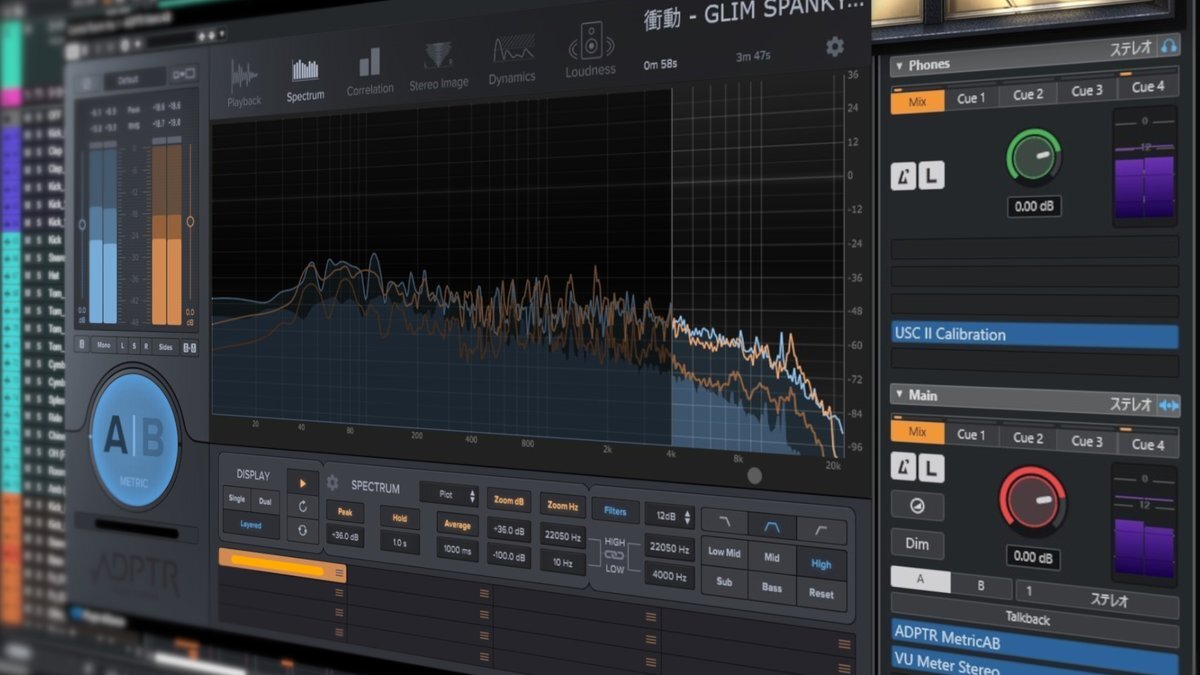Toggle the Hold button
Viewport: 1200px width, 675px height.
(x=400, y=517)
